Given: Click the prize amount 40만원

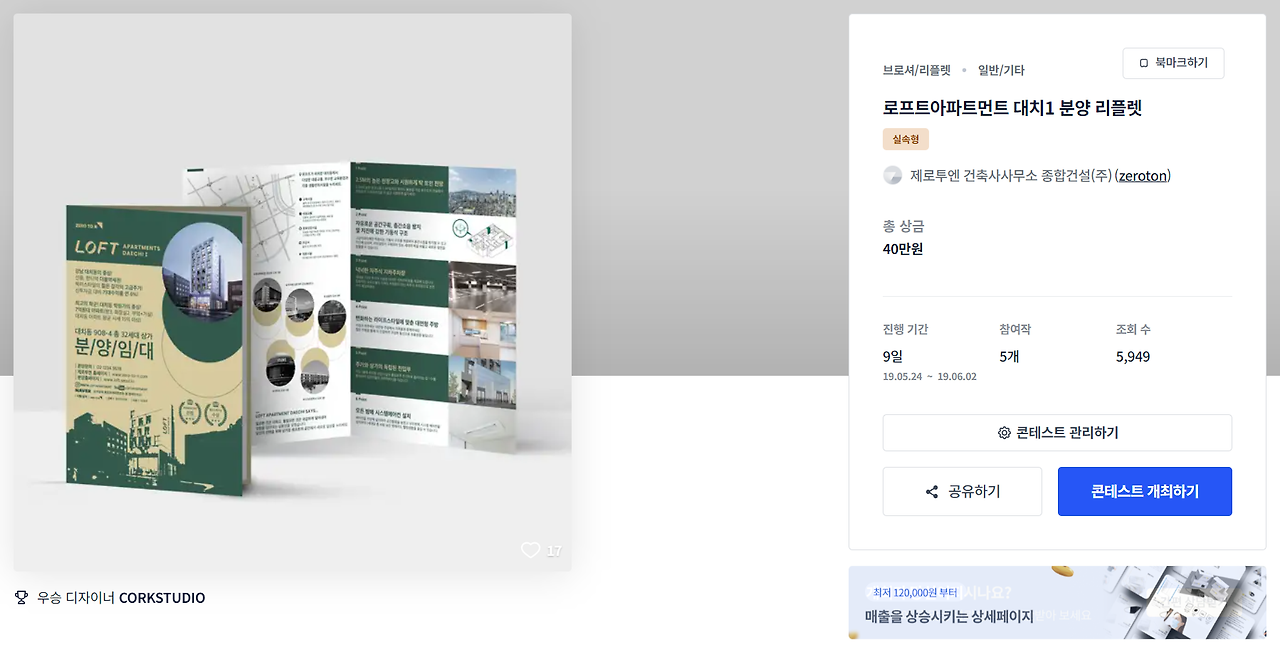Looking at the screenshot, I should [x=903, y=249].
